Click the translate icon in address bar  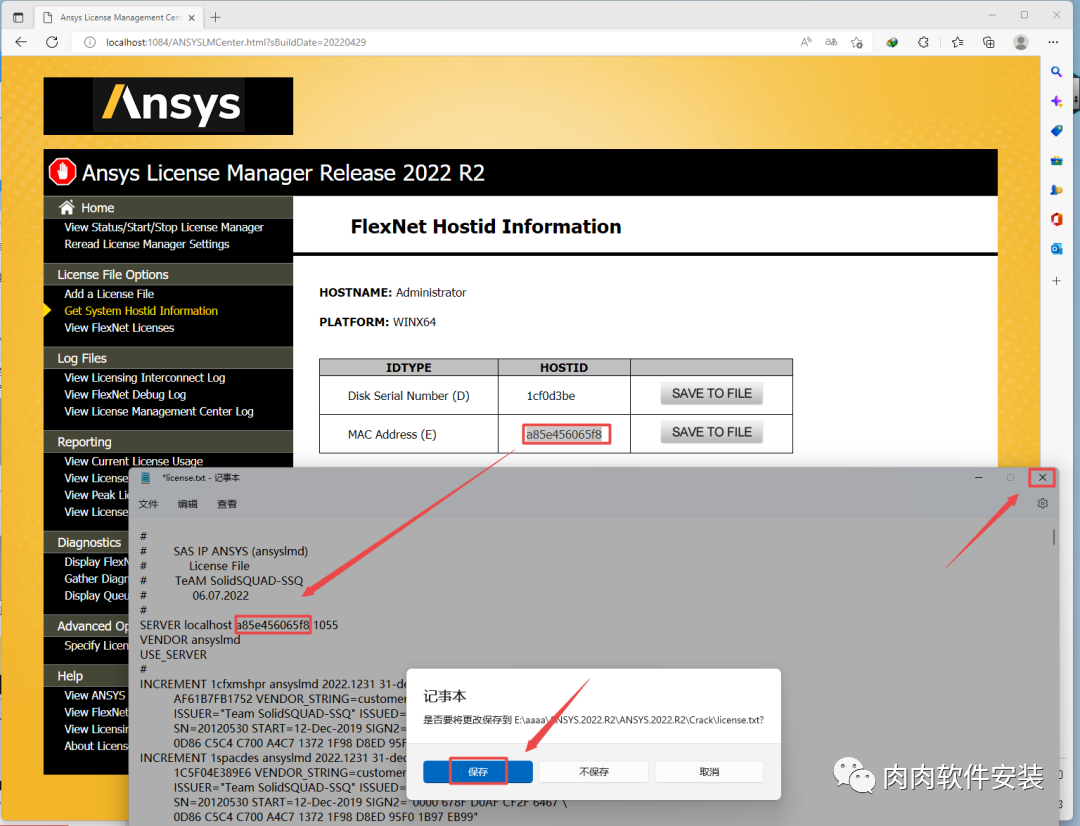pos(831,42)
